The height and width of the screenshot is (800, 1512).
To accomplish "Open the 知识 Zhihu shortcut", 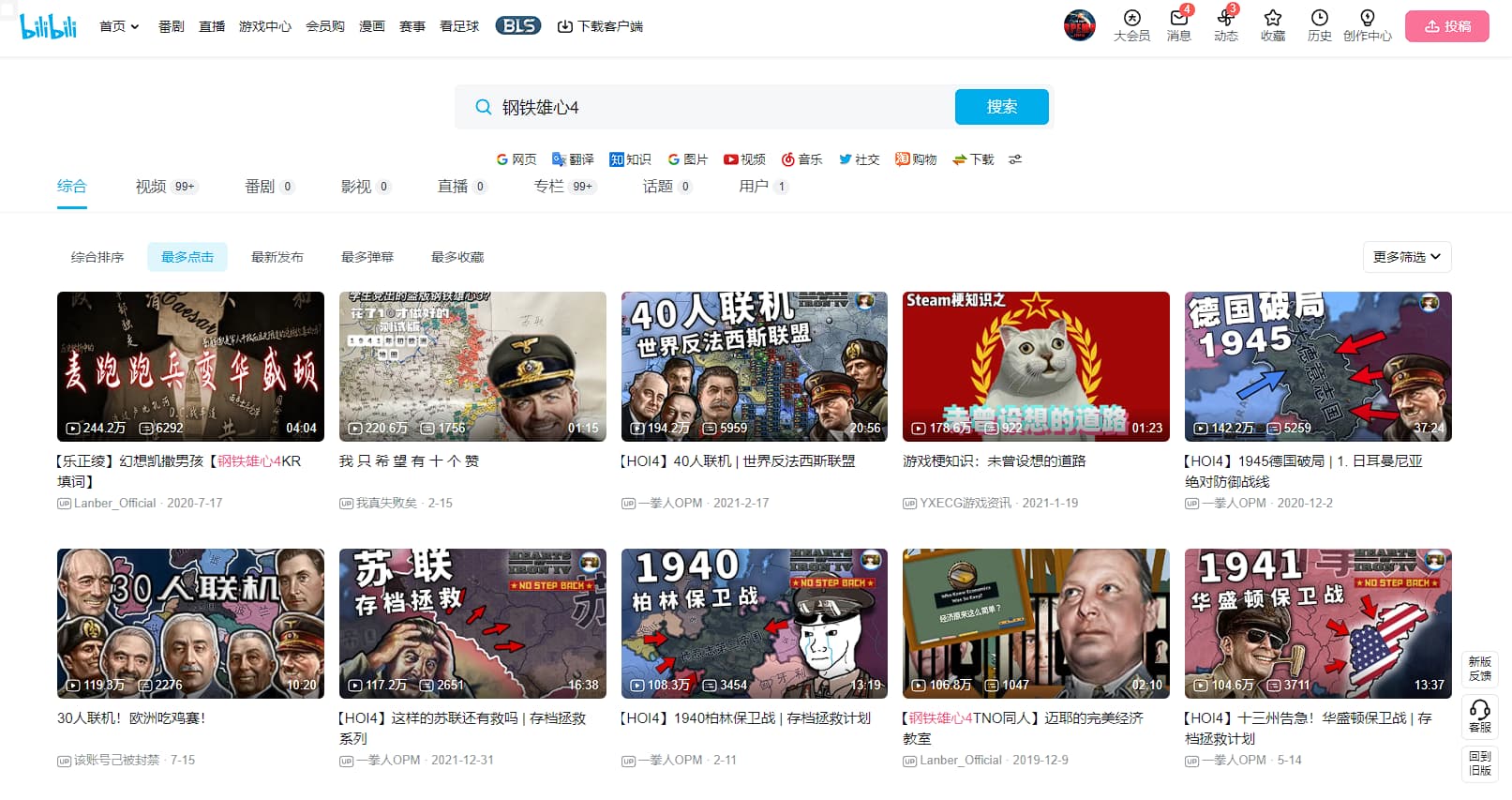I will point(630,159).
